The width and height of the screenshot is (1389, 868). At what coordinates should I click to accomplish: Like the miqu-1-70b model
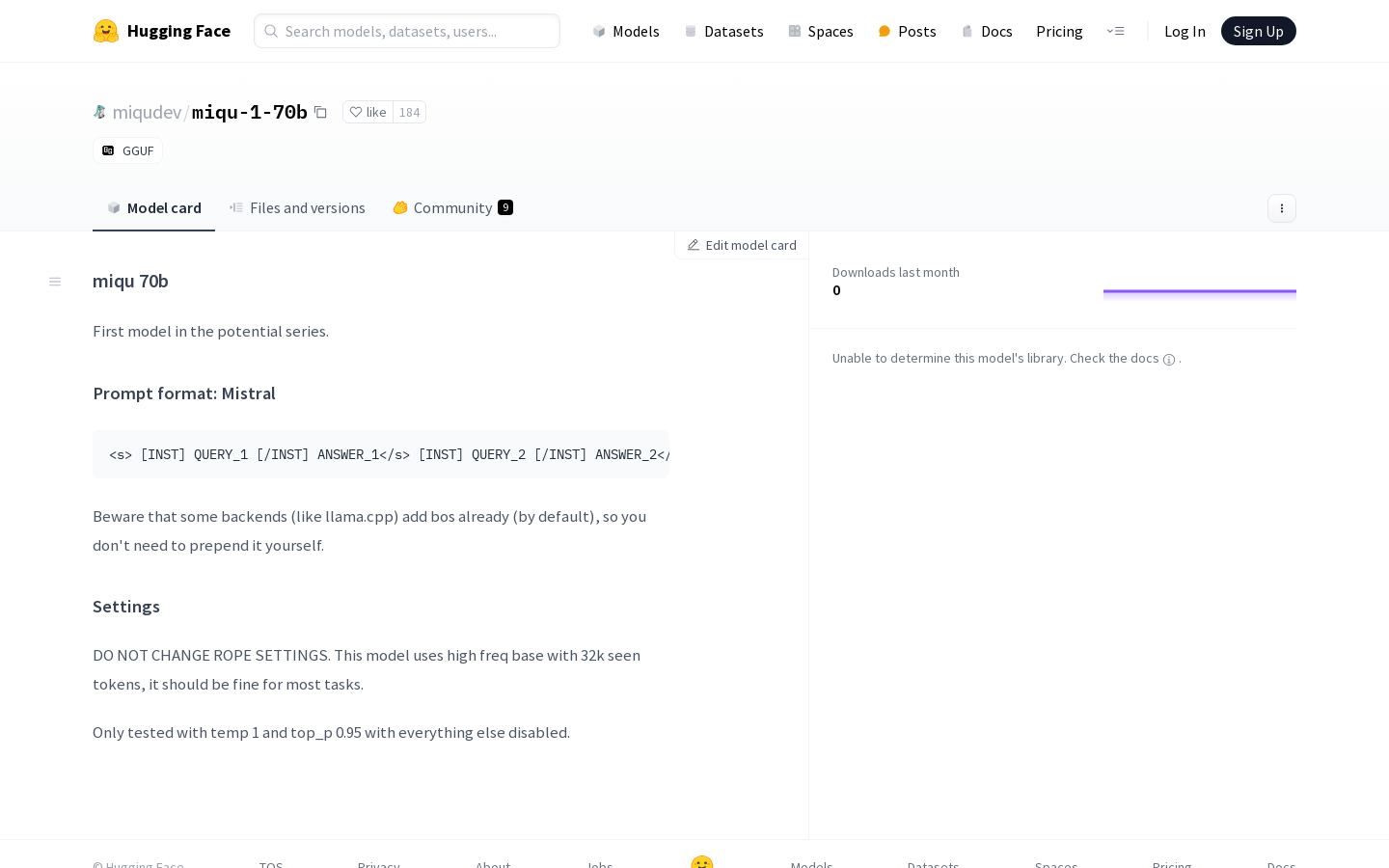pyautogui.click(x=368, y=112)
